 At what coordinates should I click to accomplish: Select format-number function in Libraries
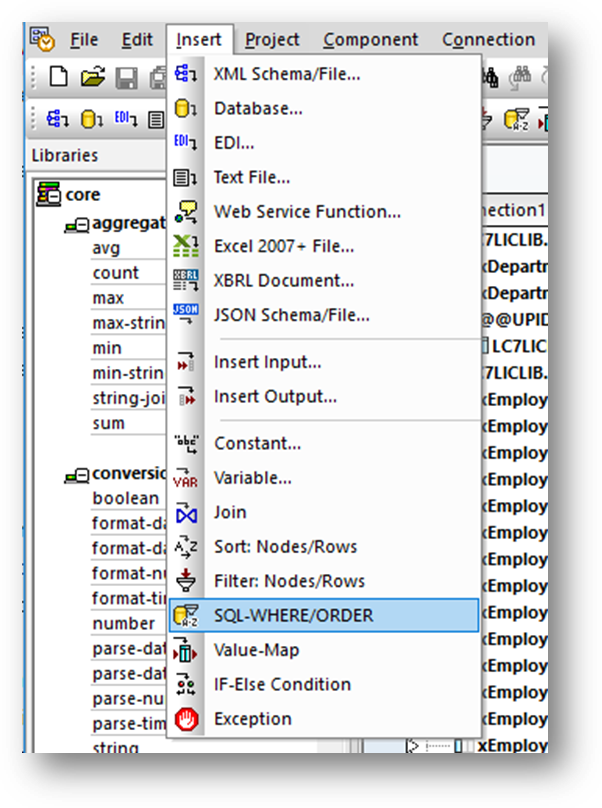coord(129,573)
